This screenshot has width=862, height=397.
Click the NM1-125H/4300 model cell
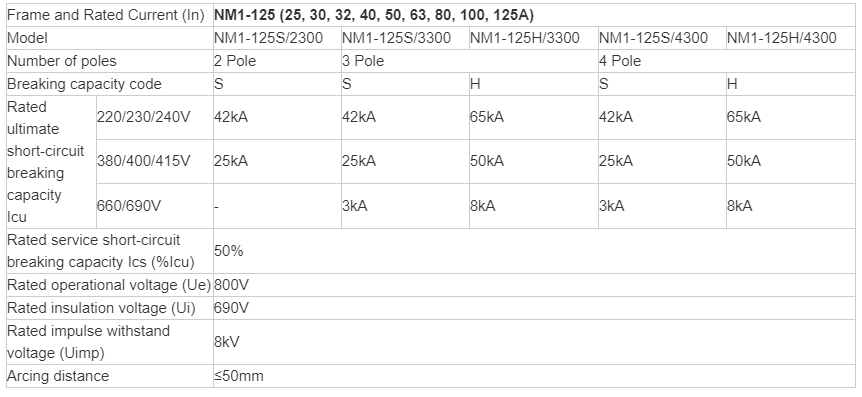[x=791, y=38]
